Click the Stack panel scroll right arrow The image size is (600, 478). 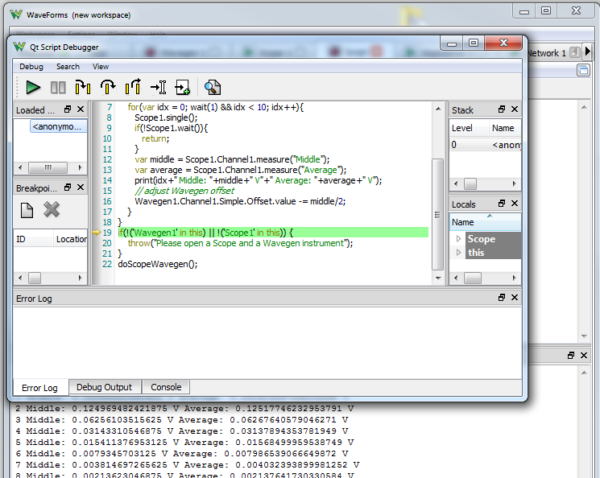[514, 184]
